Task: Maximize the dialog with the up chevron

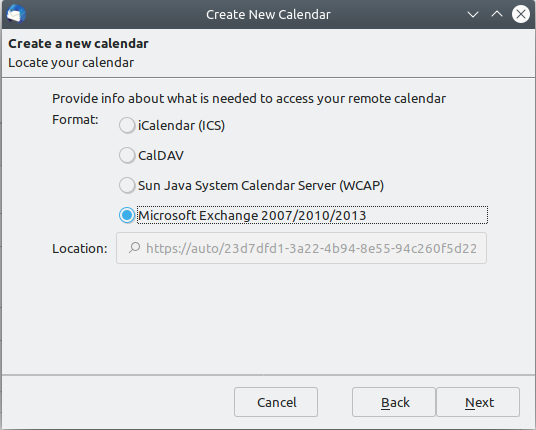Action: tap(497, 14)
